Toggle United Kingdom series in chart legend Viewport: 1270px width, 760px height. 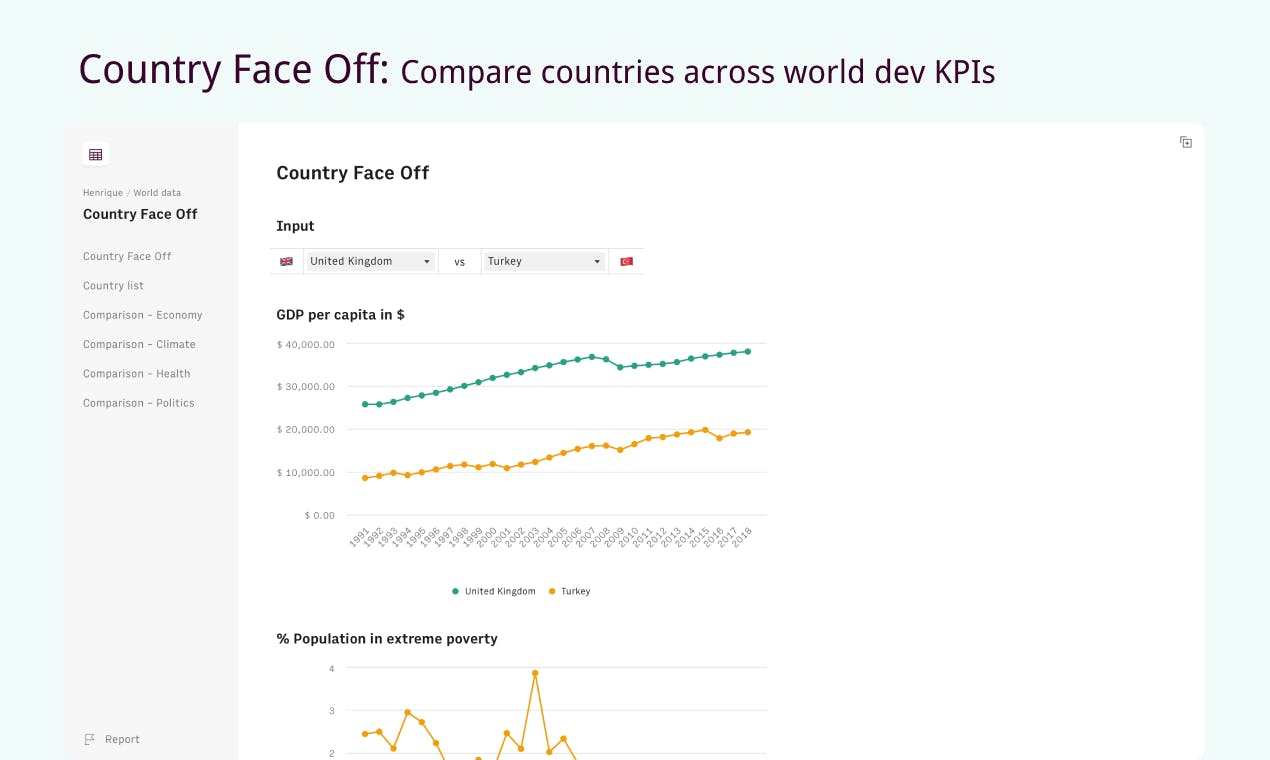click(x=494, y=591)
